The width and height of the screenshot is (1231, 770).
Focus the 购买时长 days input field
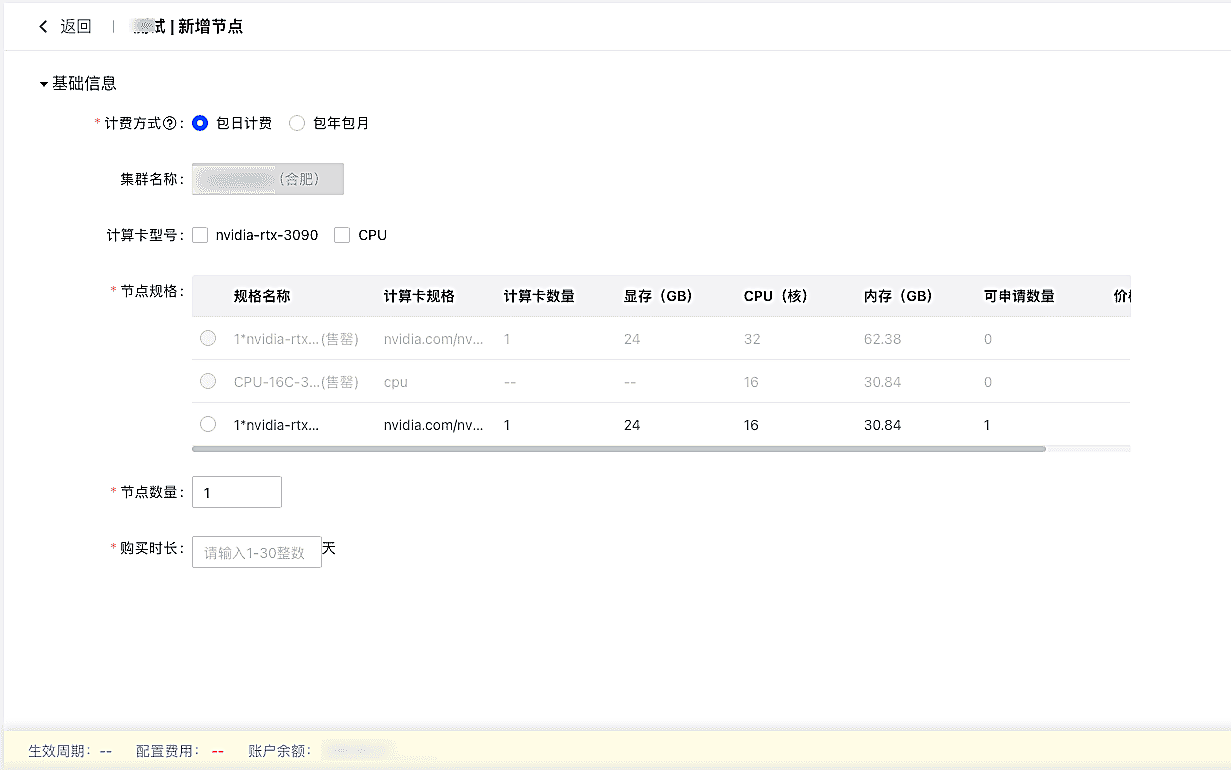257,552
